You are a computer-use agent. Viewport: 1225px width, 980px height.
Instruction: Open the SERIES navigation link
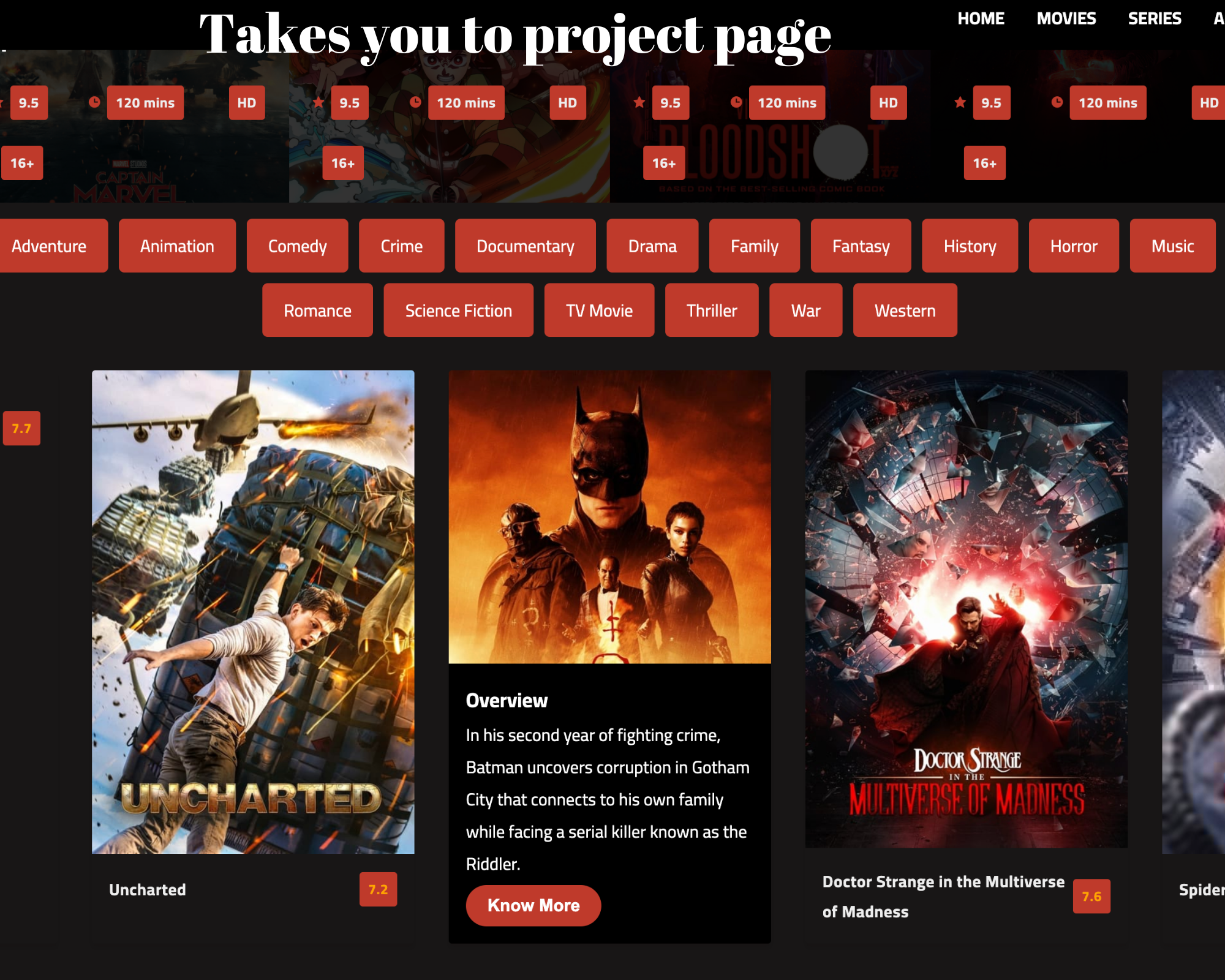pos(1155,18)
